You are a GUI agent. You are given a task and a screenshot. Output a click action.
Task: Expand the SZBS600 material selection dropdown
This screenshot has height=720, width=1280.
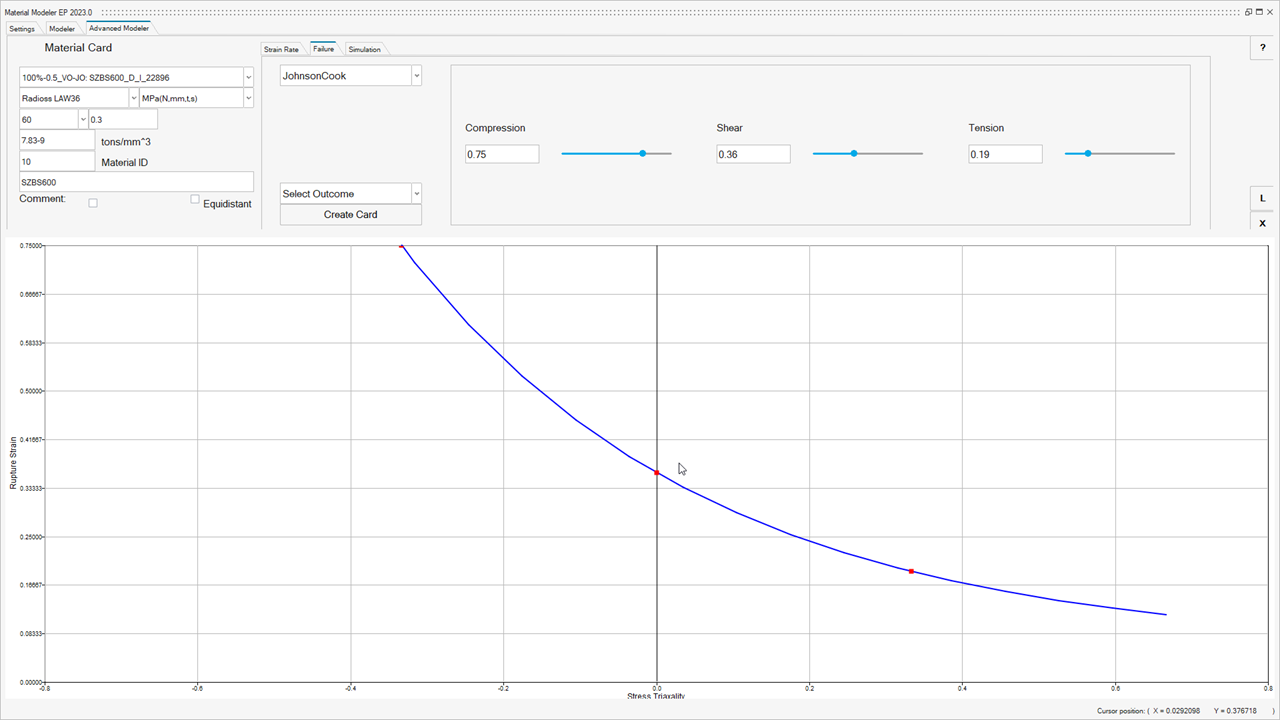coord(248,77)
